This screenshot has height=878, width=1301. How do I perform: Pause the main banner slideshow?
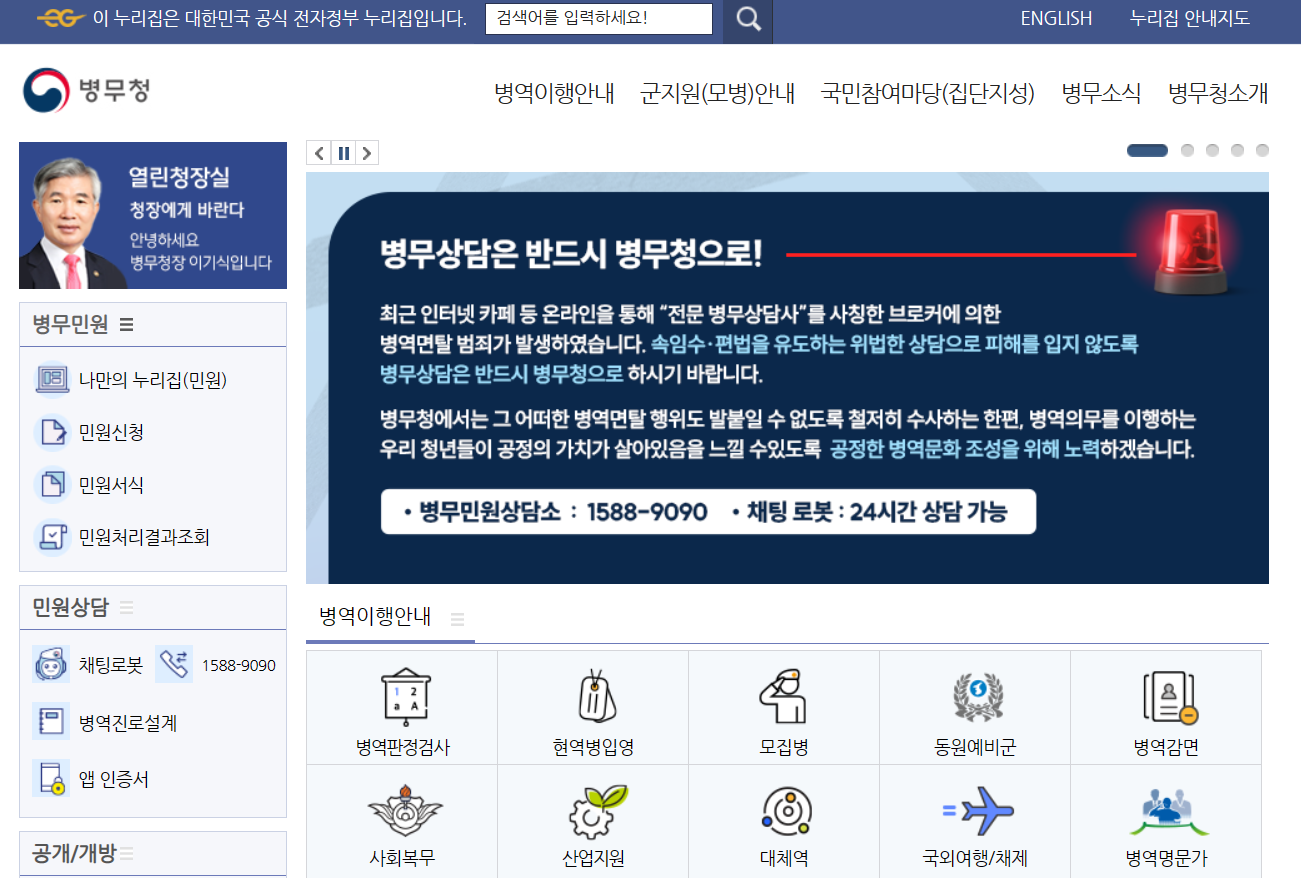click(343, 152)
